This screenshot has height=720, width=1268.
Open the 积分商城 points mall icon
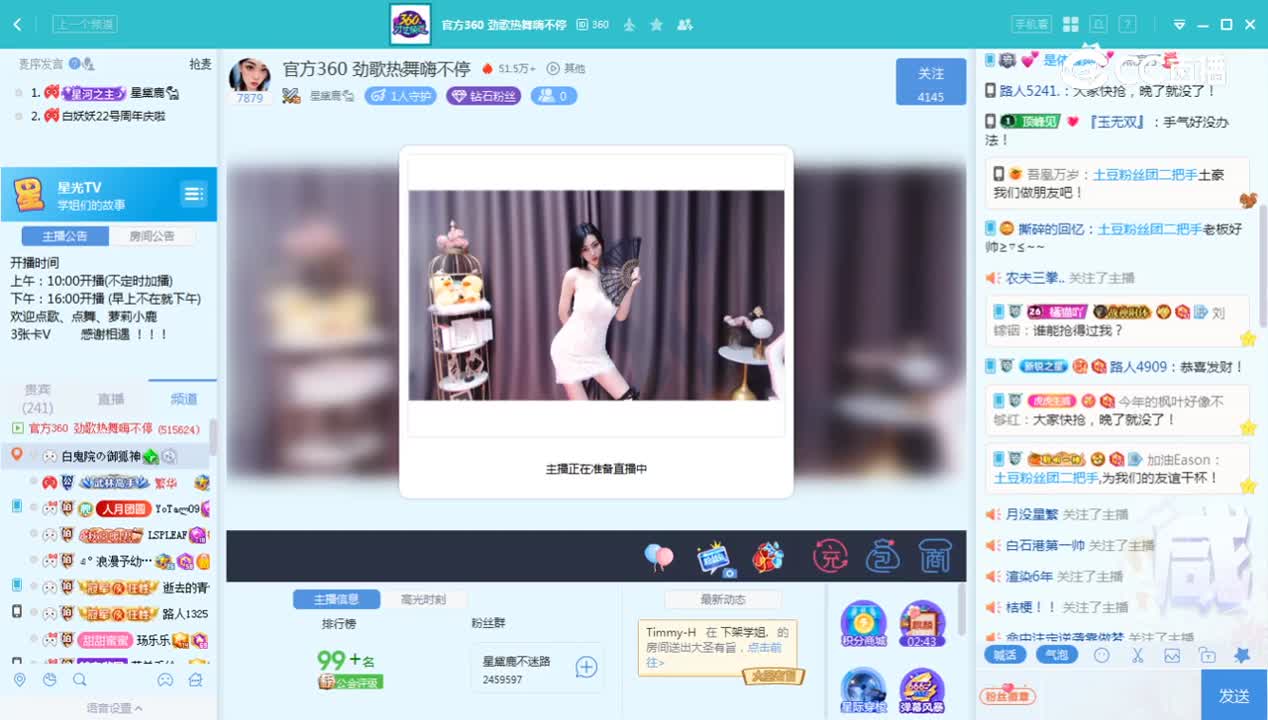pos(863,624)
